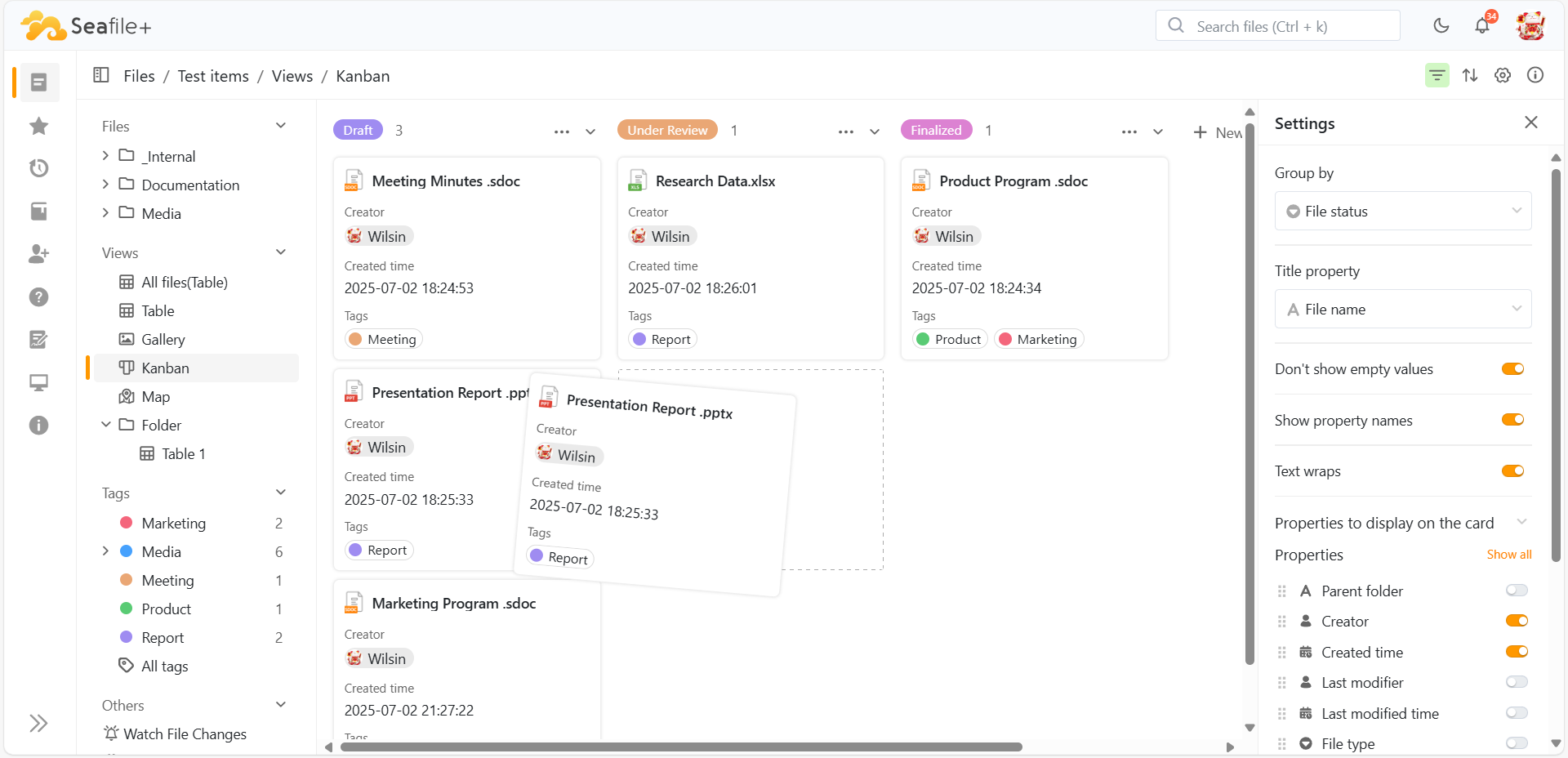
Task: Collapse Properties to display on the card
Action: [x=1521, y=522]
